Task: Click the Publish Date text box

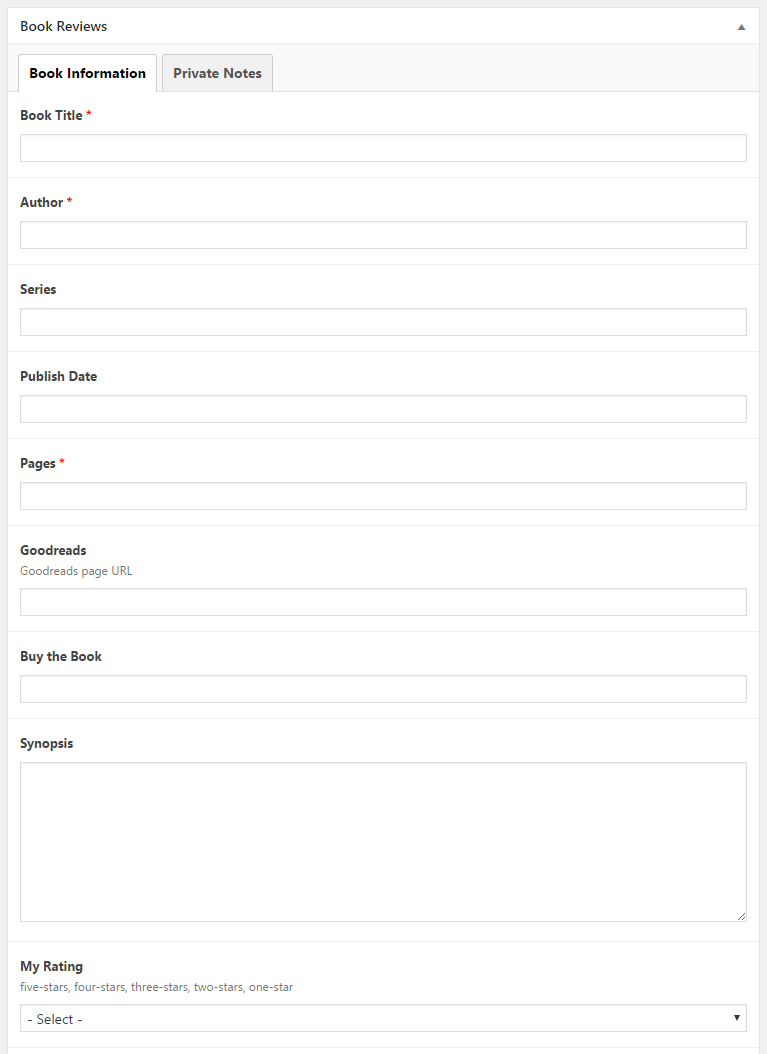Action: click(x=383, y=409)
